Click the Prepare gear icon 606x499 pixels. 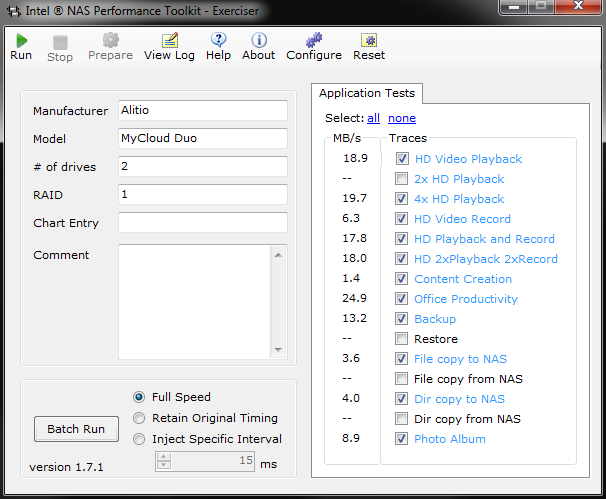click(111, 40)
